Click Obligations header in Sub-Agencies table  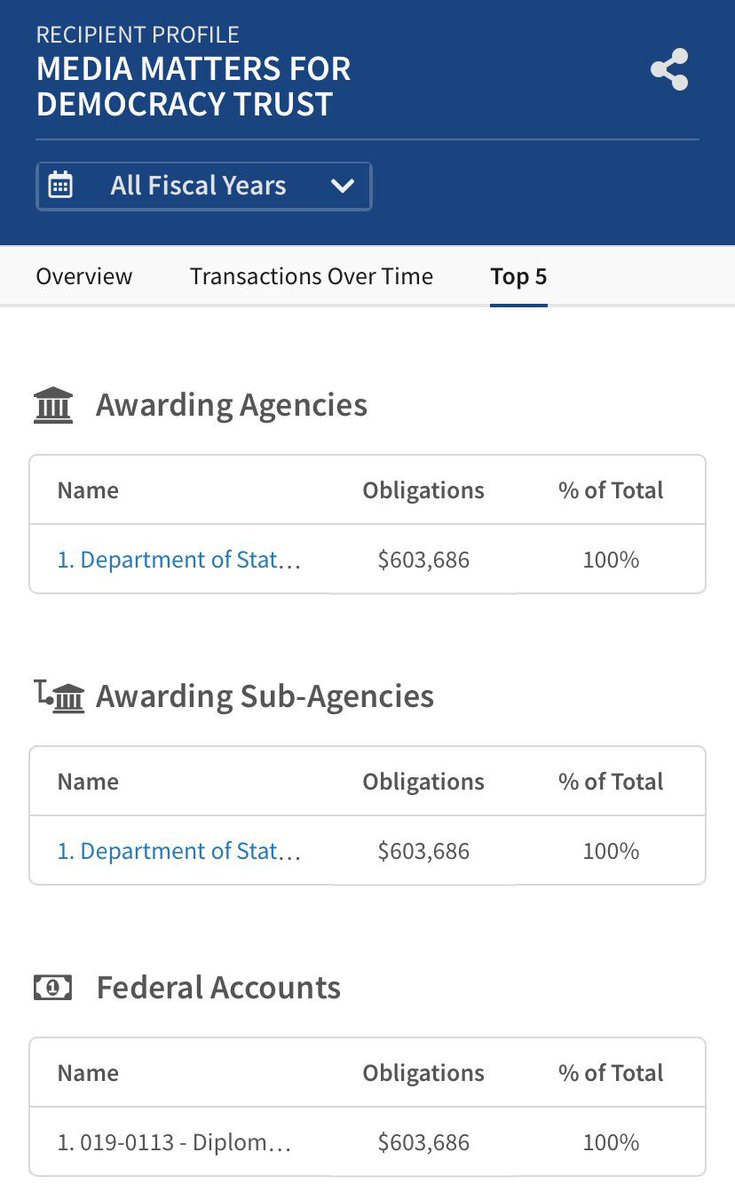423,781
